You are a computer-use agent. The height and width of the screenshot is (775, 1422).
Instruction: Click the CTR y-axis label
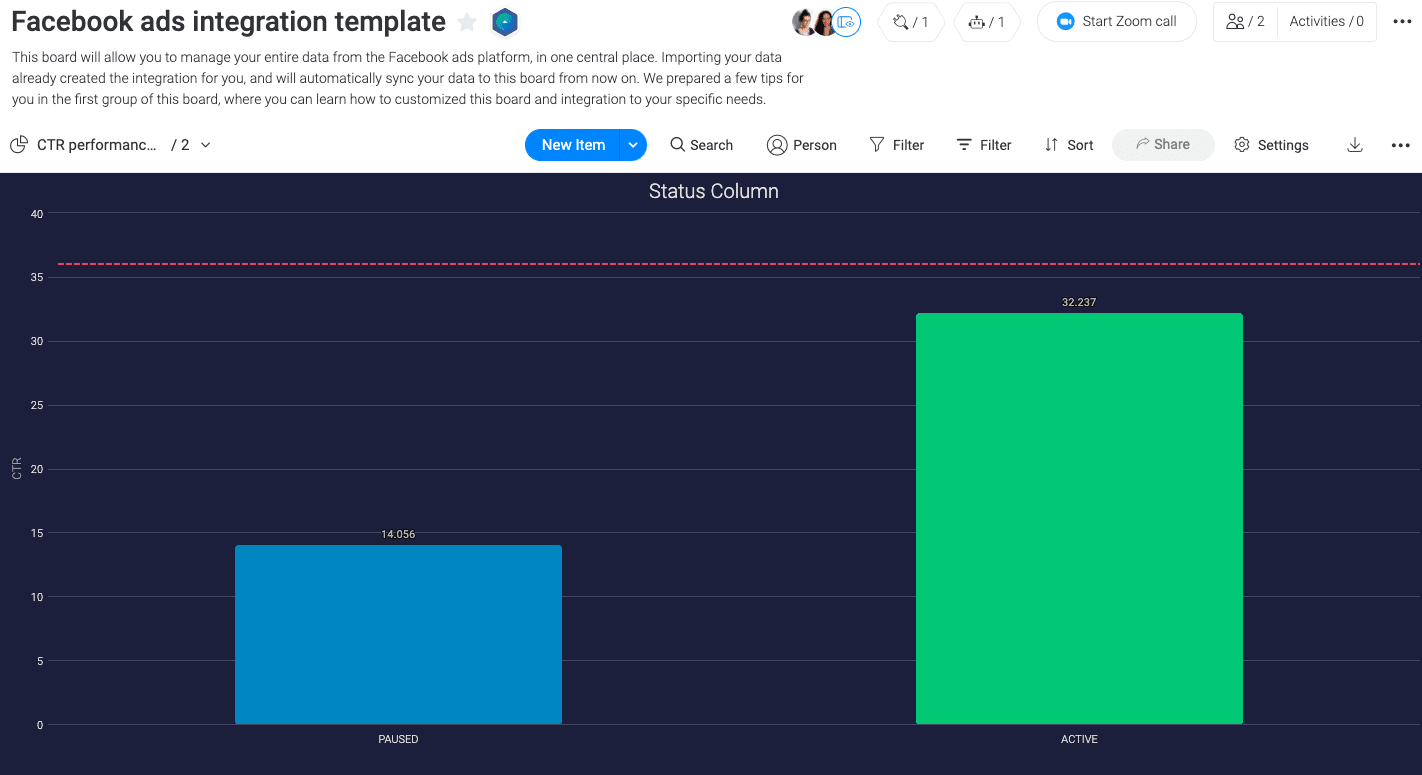click(17, 468)
